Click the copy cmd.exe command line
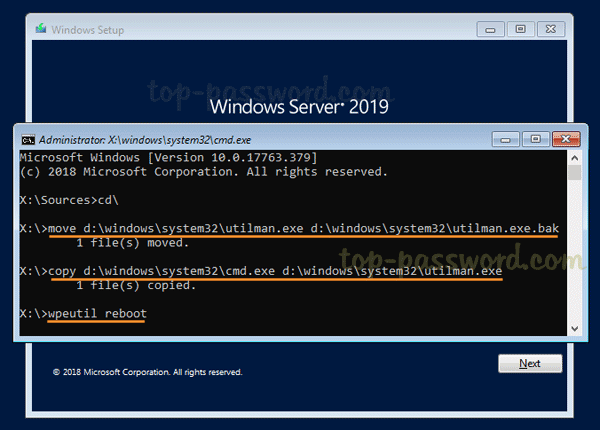 [x=261, y=271]
